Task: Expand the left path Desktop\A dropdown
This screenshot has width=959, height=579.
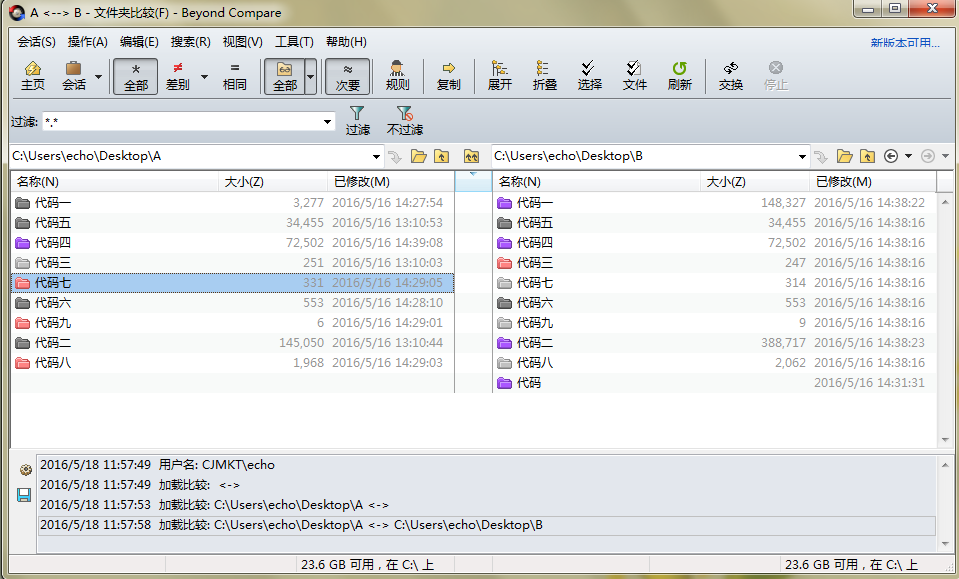Action: tap(376, 157)
